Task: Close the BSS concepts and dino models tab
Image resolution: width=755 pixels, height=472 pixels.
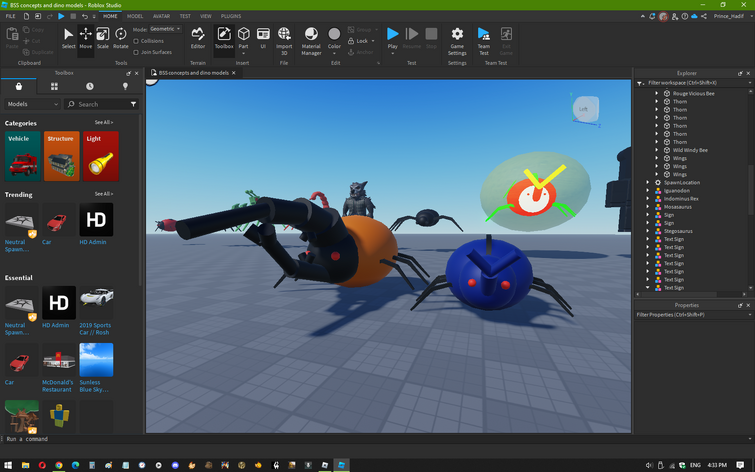Action: (234, 73)
